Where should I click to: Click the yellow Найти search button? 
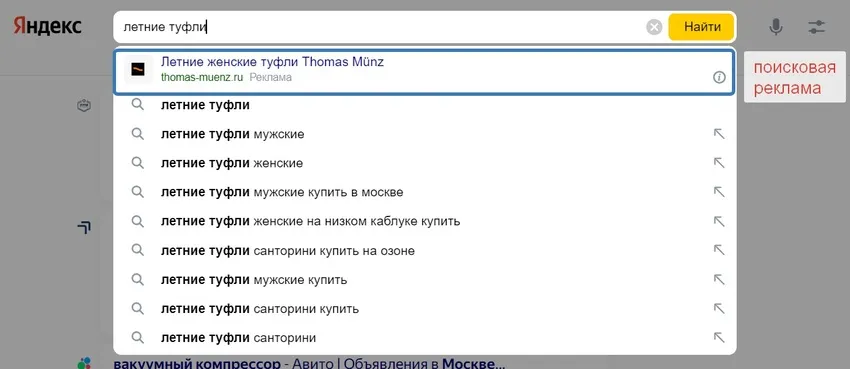click(x=701, y=27)
